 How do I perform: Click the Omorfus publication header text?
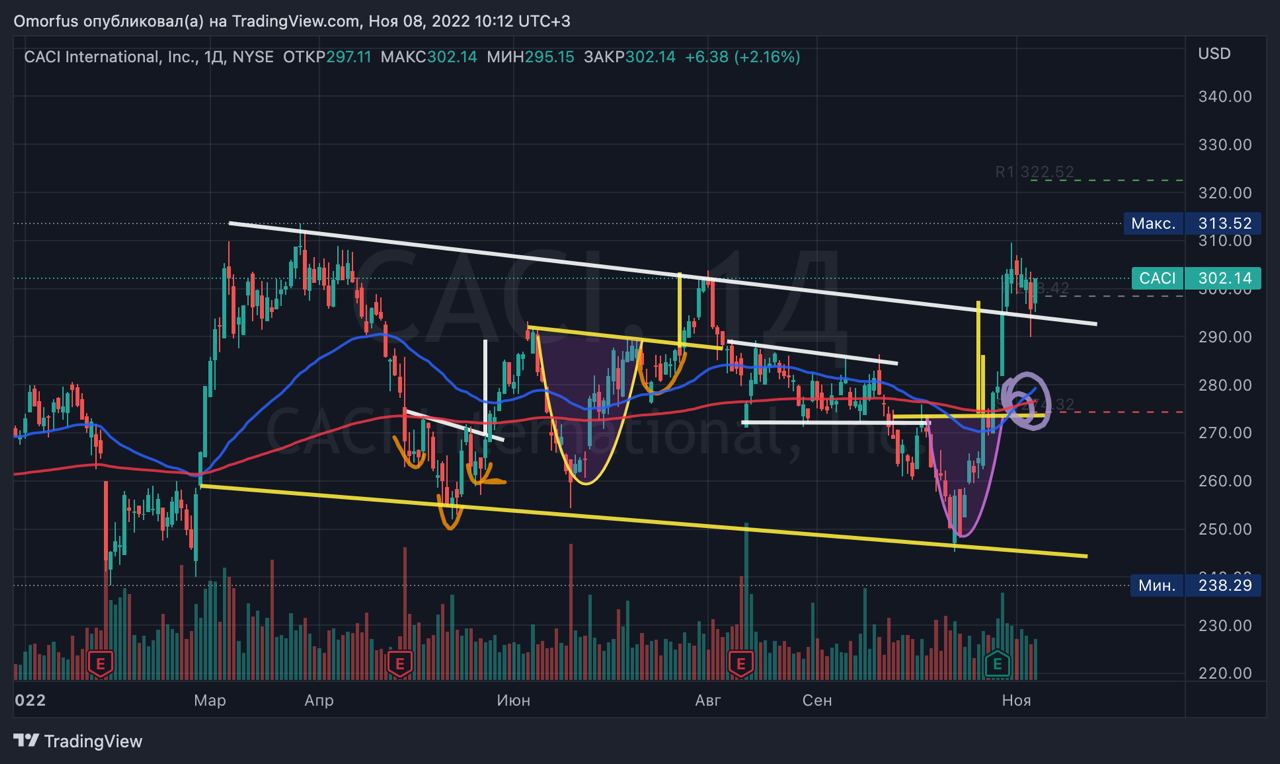(292, 20)
